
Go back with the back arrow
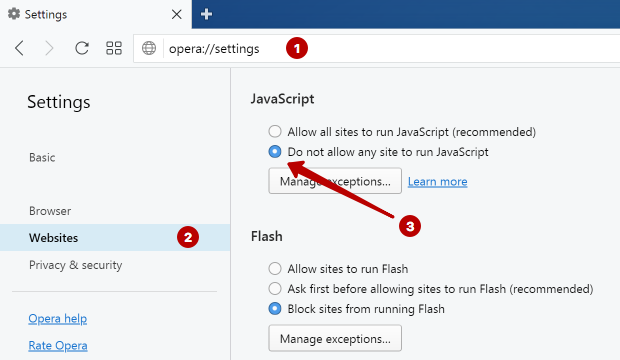[x=19, y=48]
